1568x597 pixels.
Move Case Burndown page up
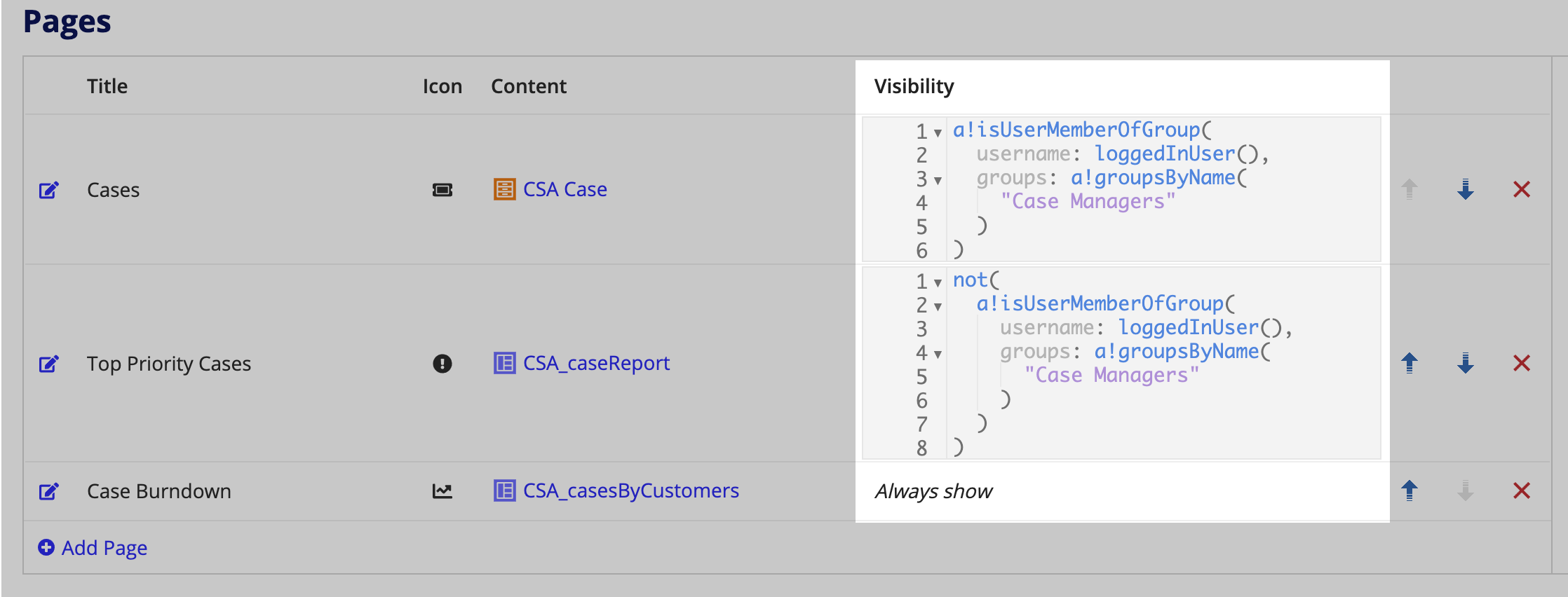(1410, 490)
